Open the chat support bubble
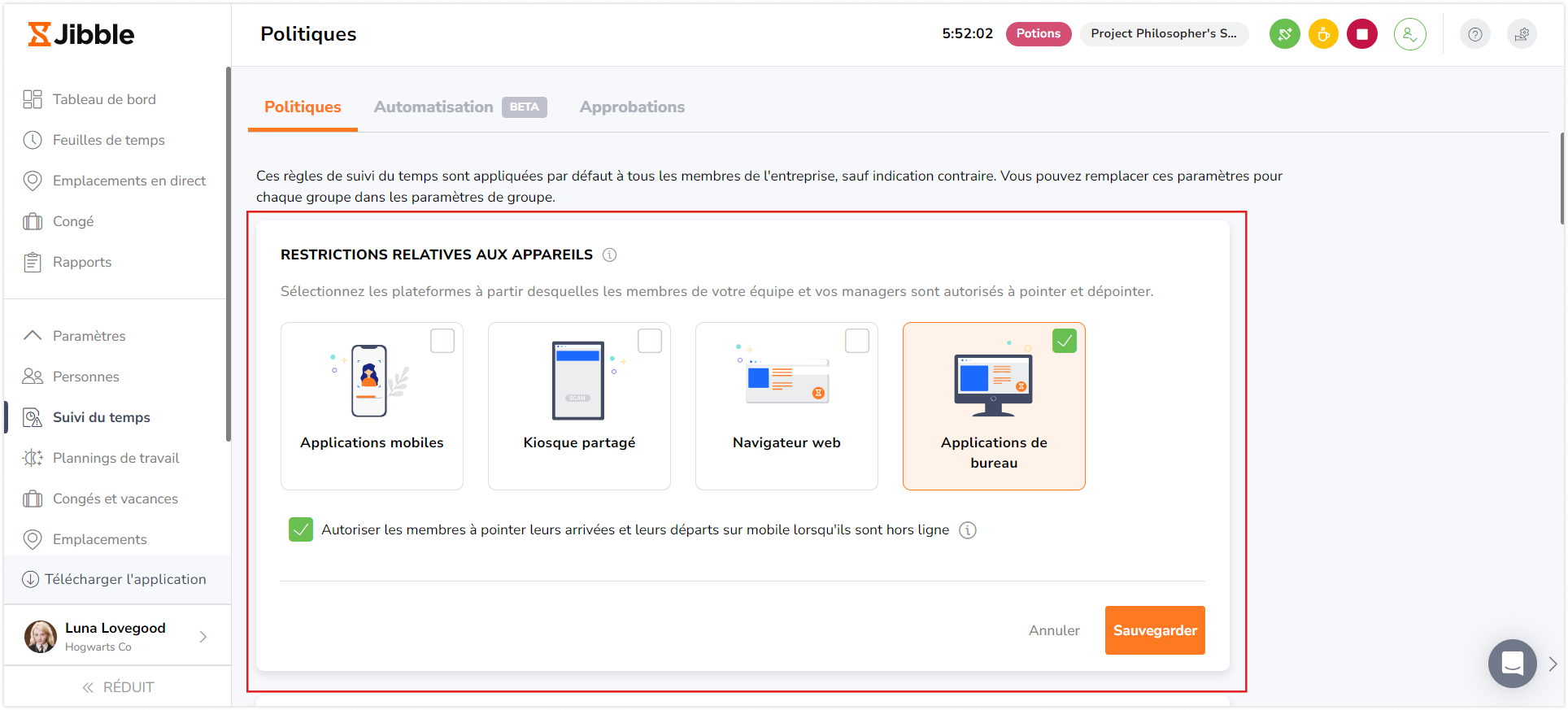Screen dimensions: 1568x710 click(x=1512, y=664)
